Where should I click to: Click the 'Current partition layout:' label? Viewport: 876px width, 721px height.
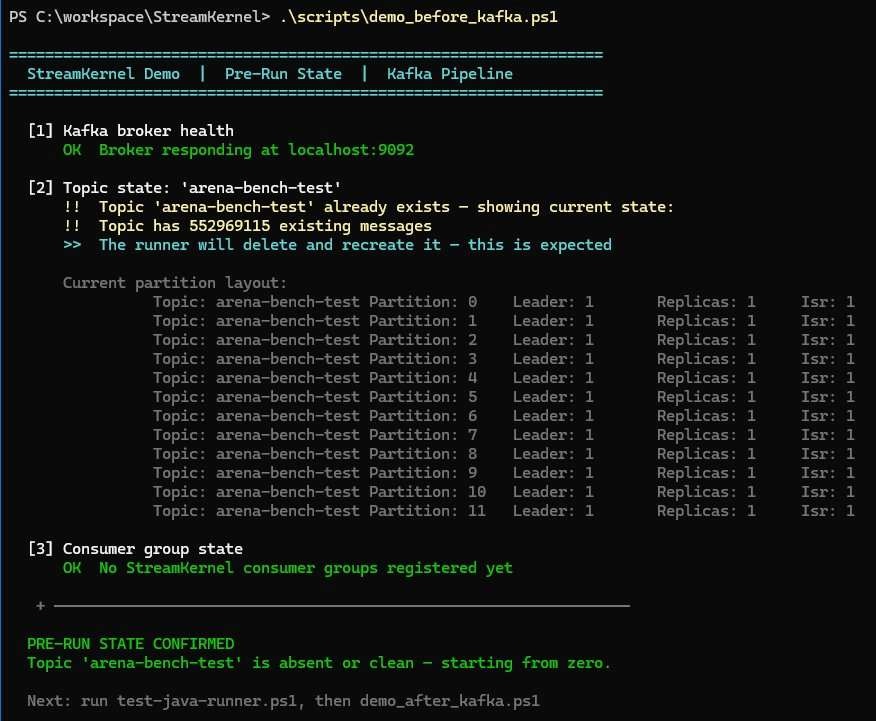(x=175, y=283)
